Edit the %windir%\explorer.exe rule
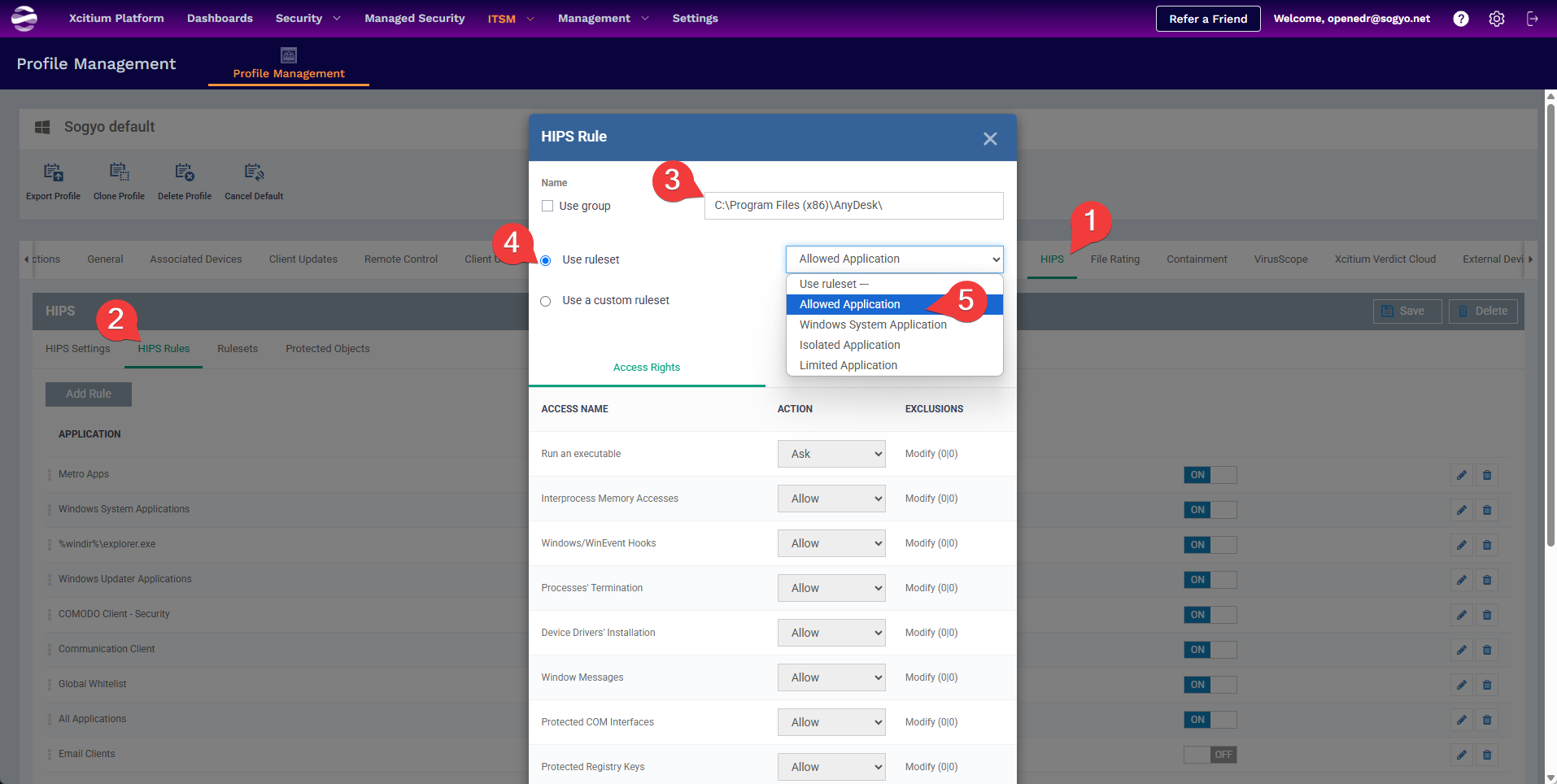1557x784 pixels. pos(1462,545)
